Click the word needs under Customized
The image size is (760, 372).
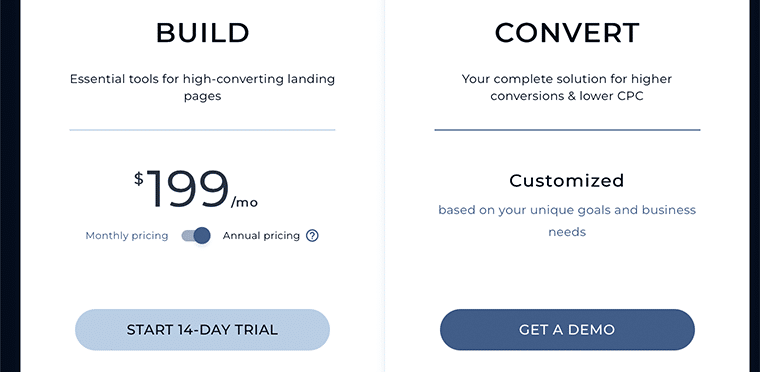coord(567,232)
